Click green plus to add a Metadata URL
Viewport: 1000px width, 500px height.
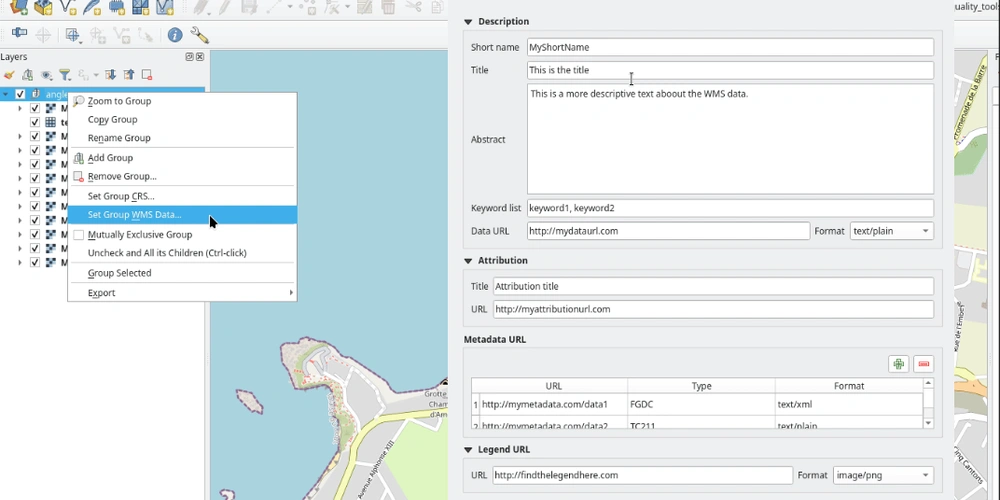899,364
